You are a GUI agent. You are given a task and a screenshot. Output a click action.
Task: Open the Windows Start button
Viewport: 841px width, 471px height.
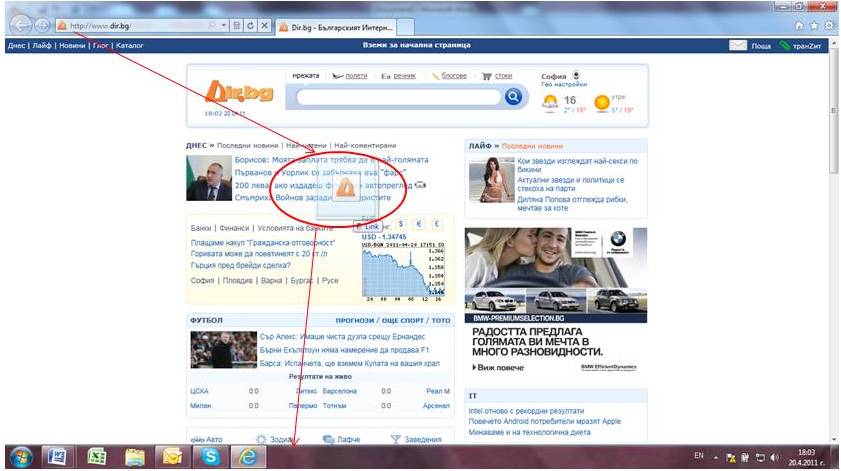coord(21,457)
